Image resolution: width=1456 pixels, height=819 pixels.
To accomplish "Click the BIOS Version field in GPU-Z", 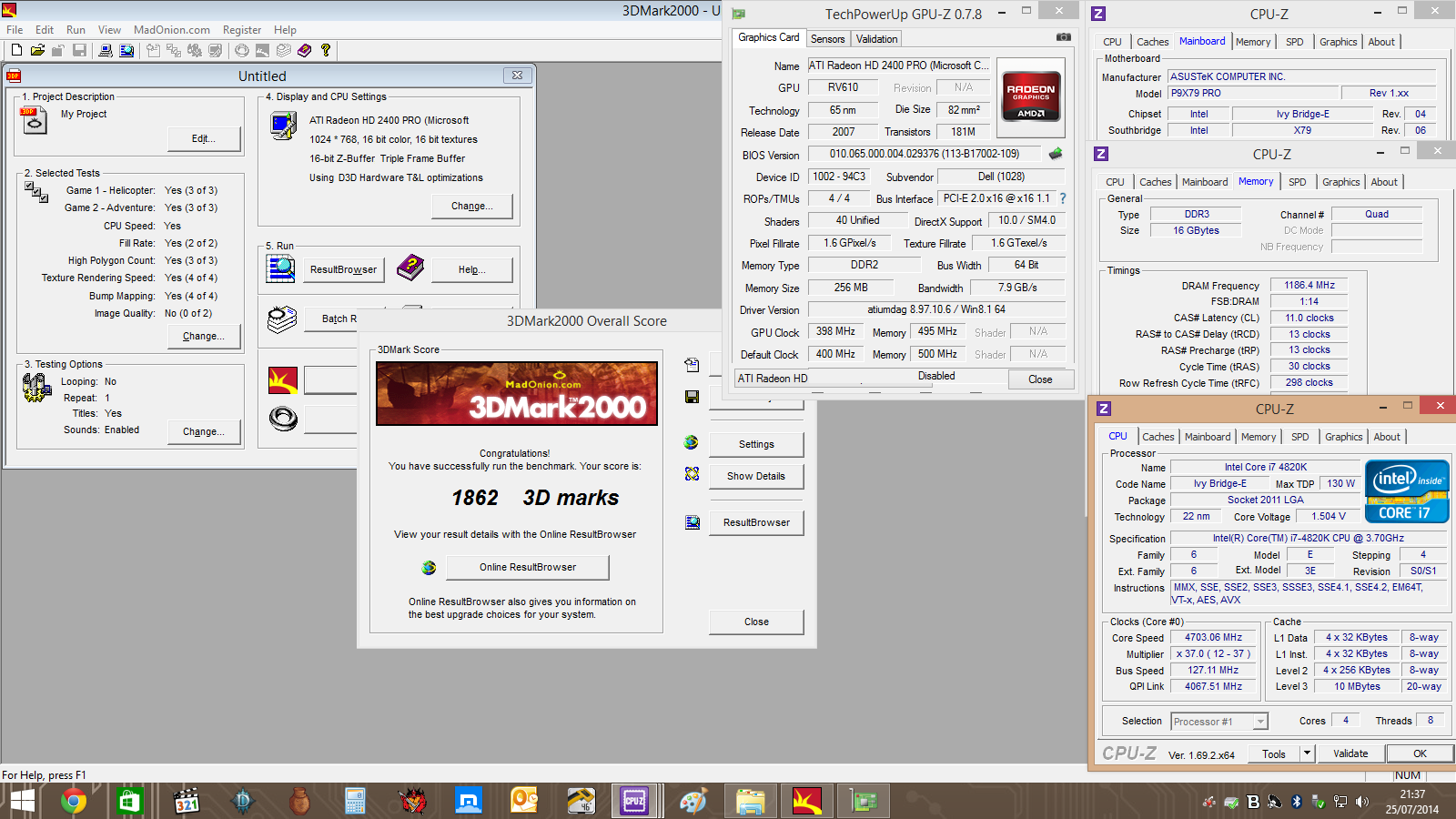I will (926, 154).
